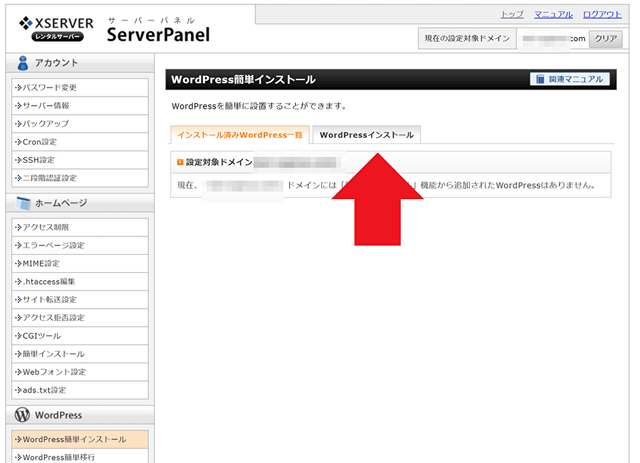Click the WordPress logo icon
The width and height of the screenshot is (640, 463).
22,415
